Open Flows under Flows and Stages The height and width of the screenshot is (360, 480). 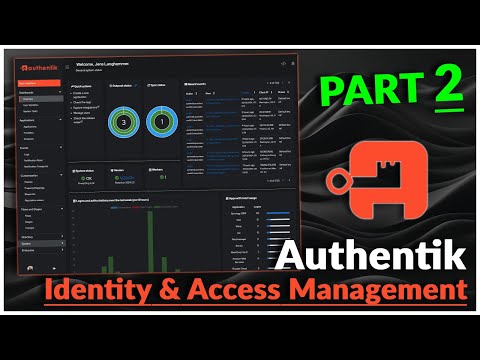[28, 216]
